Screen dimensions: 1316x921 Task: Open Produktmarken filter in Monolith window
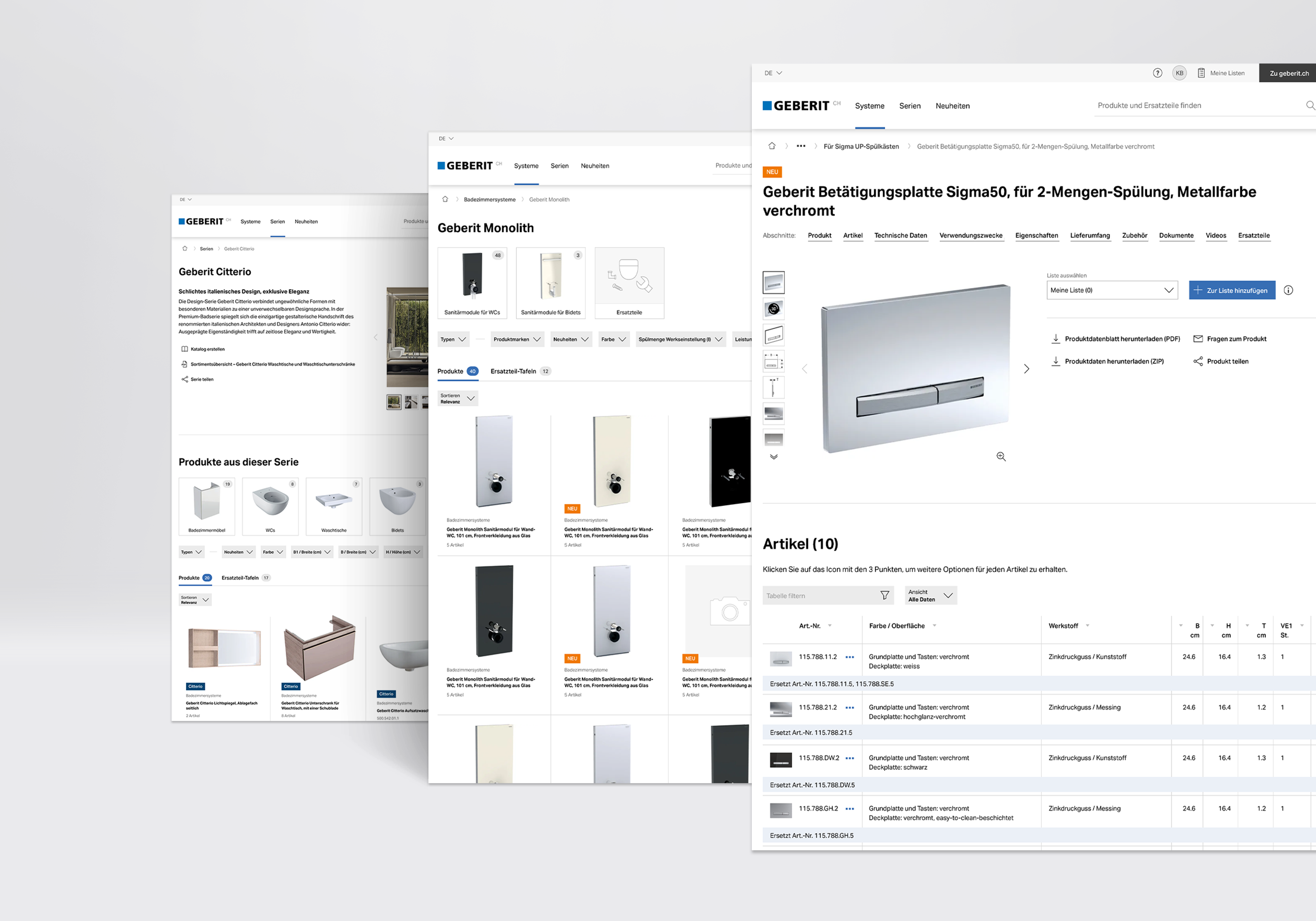click(517, 339)
